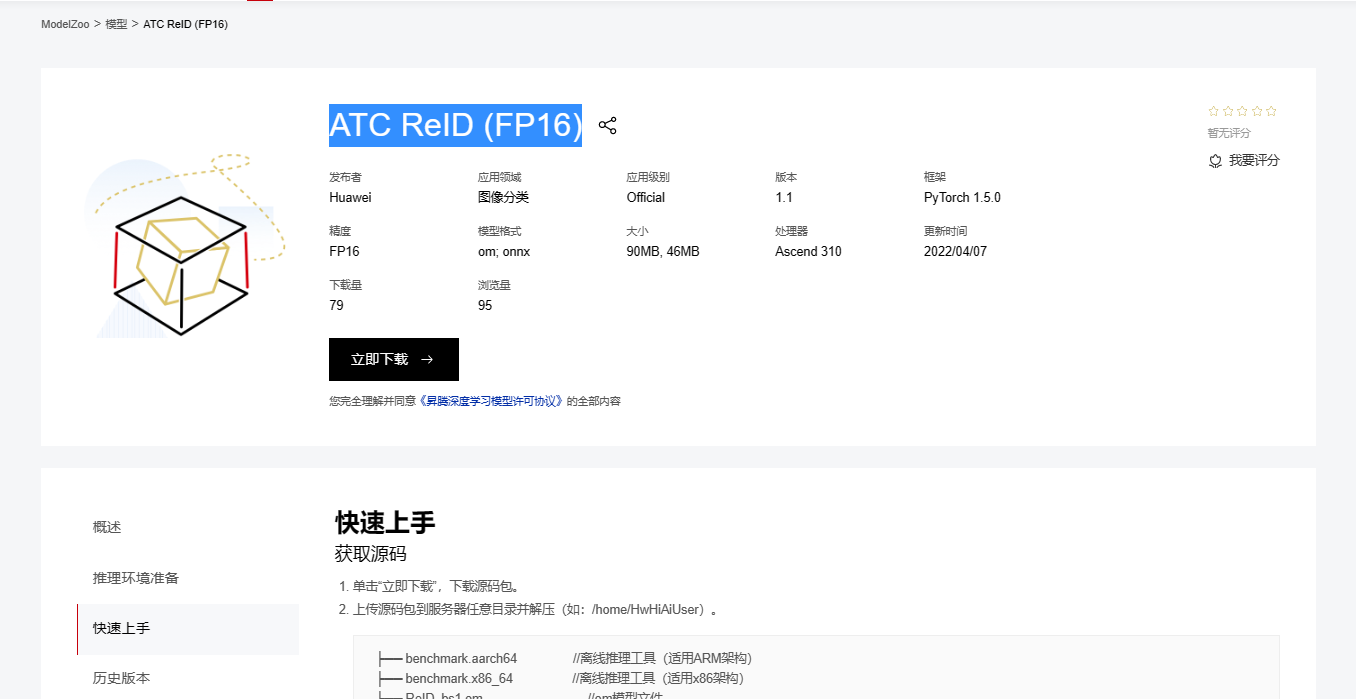The image size is (1356, 699).
Task: Click the Ascend 310 processor value
Action: click(808, 251)
